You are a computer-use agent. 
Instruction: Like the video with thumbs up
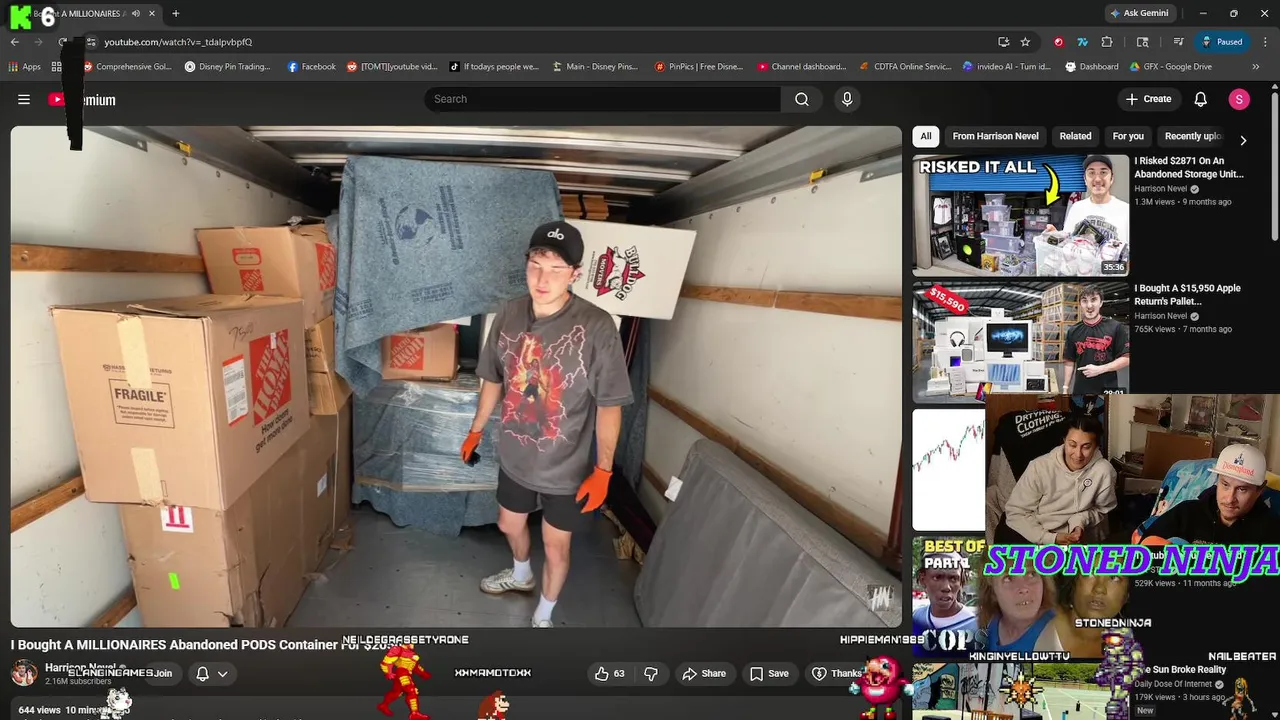click(610, 674)
